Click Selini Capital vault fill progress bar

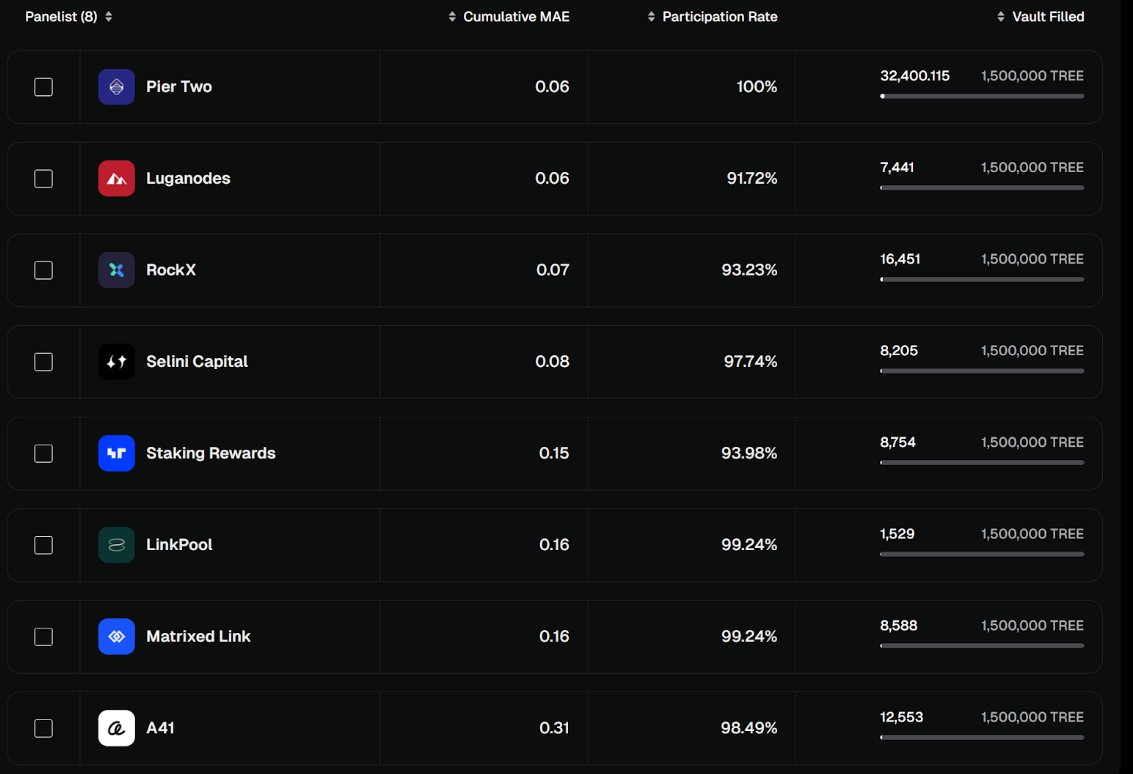982,371
